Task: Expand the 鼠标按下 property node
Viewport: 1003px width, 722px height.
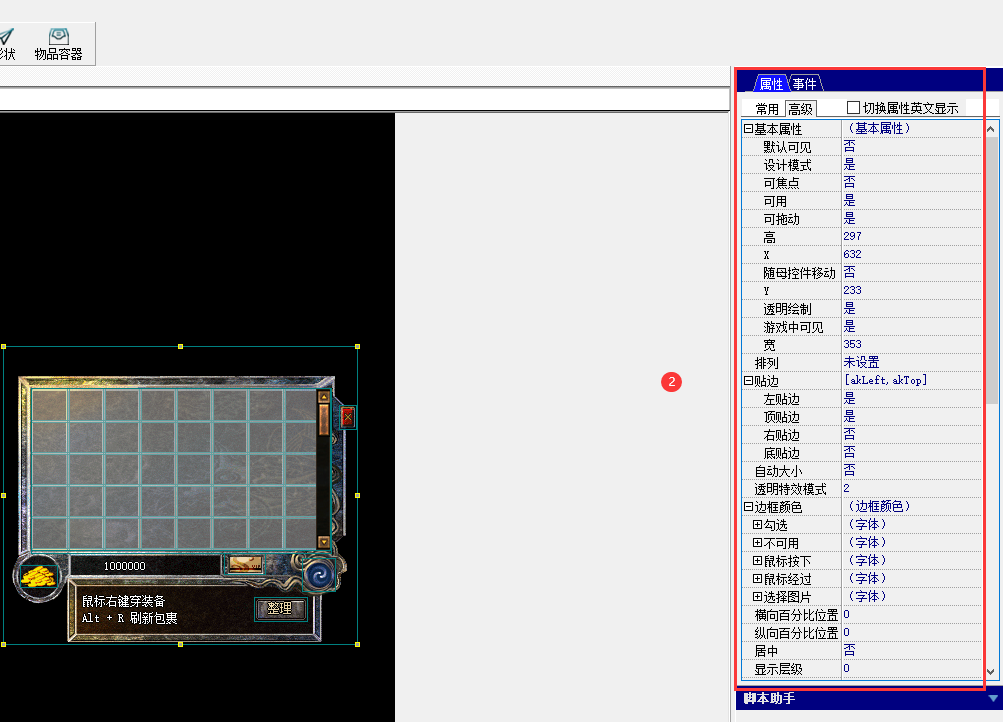Action: point(757,560)
